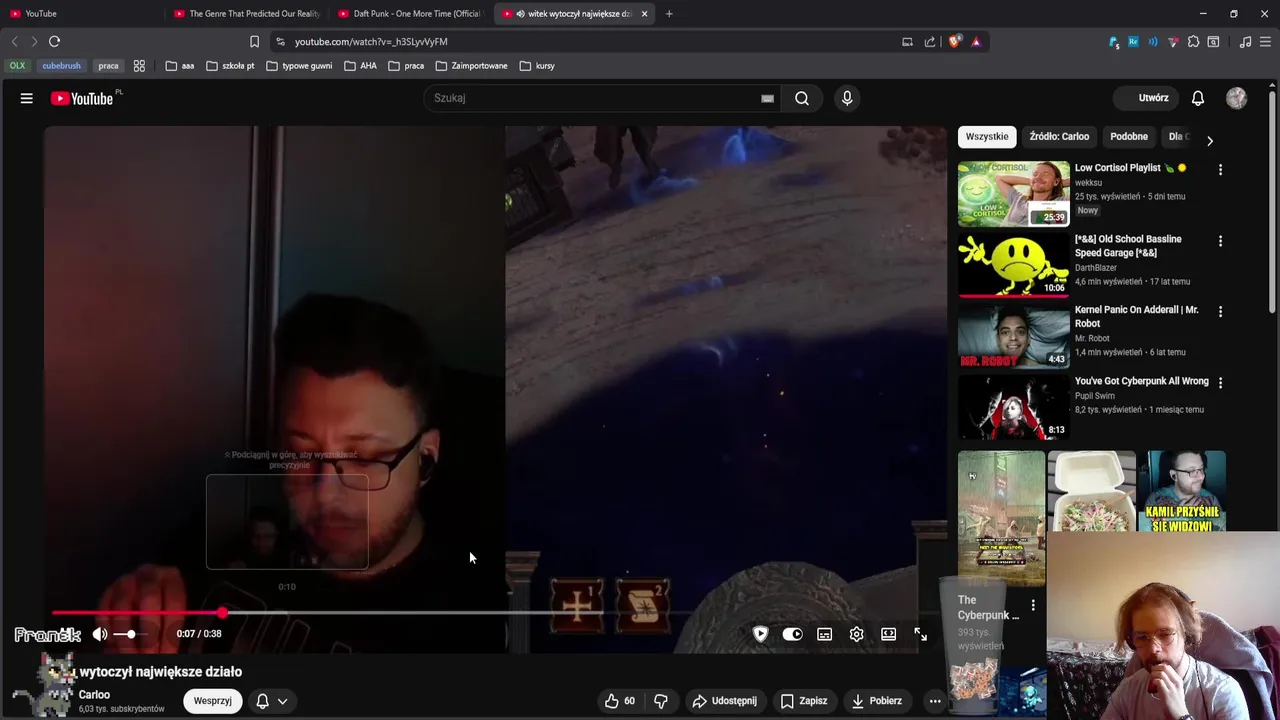
Task: Open options for Old School Bassline video
Action: point(1220,241)
